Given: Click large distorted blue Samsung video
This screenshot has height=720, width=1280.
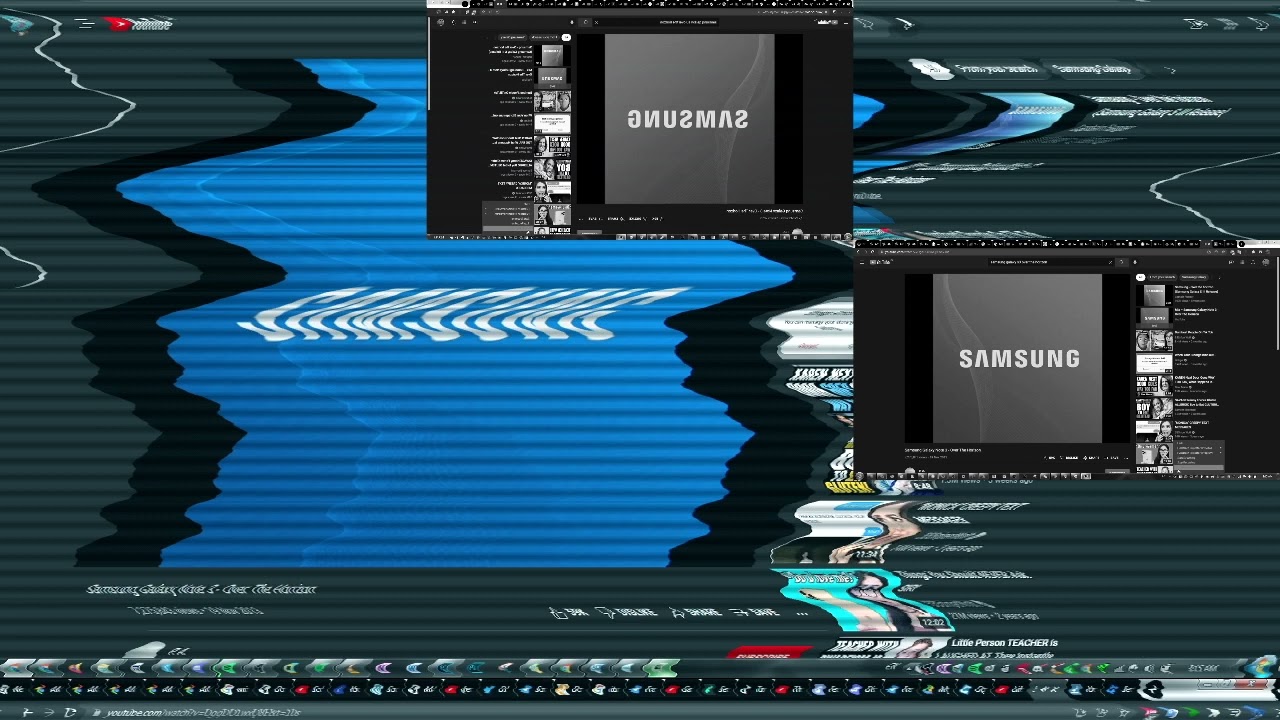Looking at the screenshot, I should pos(430,315).
